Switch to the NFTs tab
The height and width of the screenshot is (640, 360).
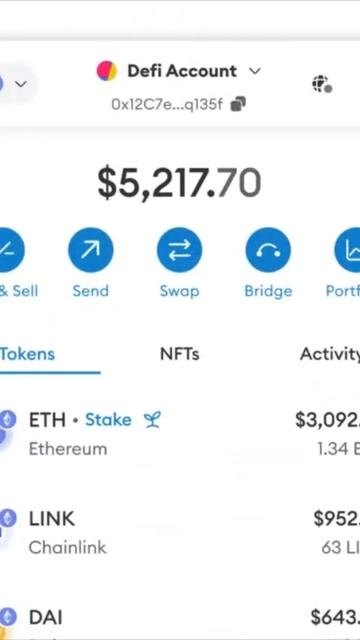(180, 354)
